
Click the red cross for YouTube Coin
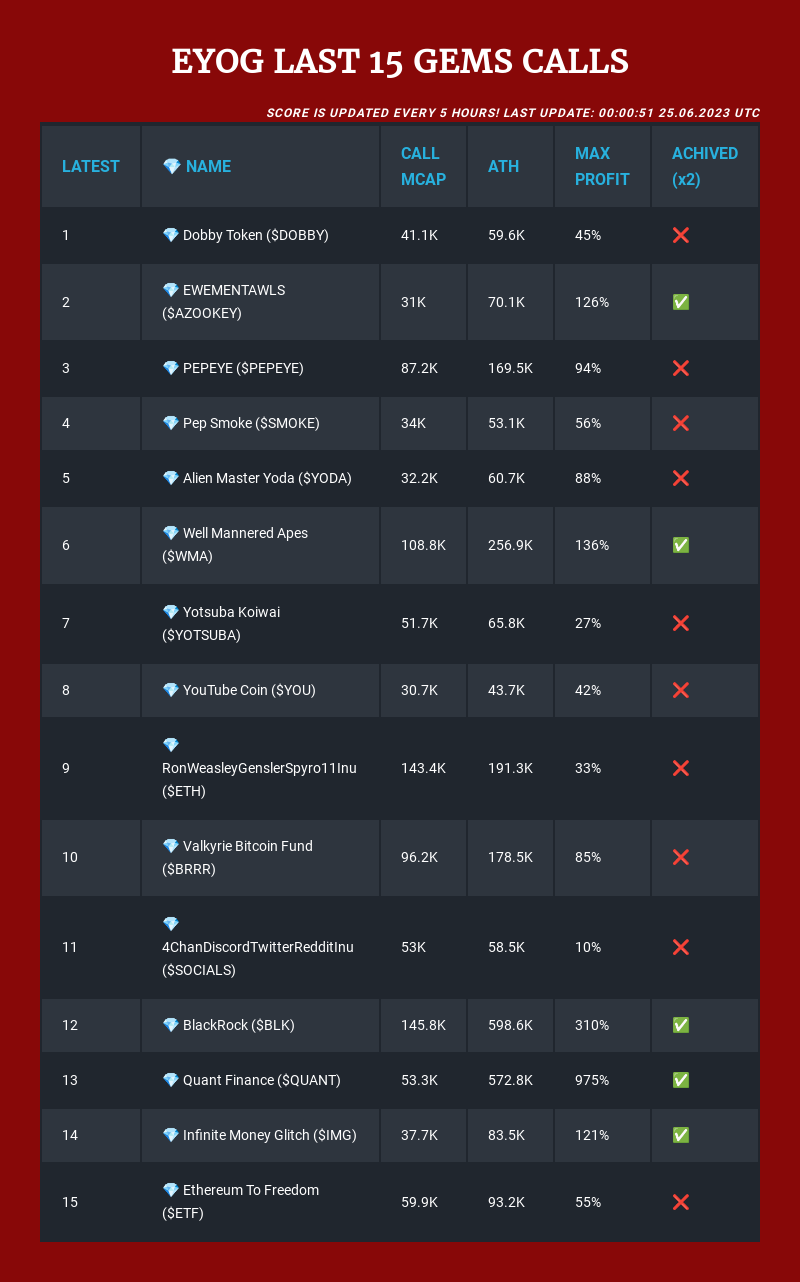(x=681, y=690)
